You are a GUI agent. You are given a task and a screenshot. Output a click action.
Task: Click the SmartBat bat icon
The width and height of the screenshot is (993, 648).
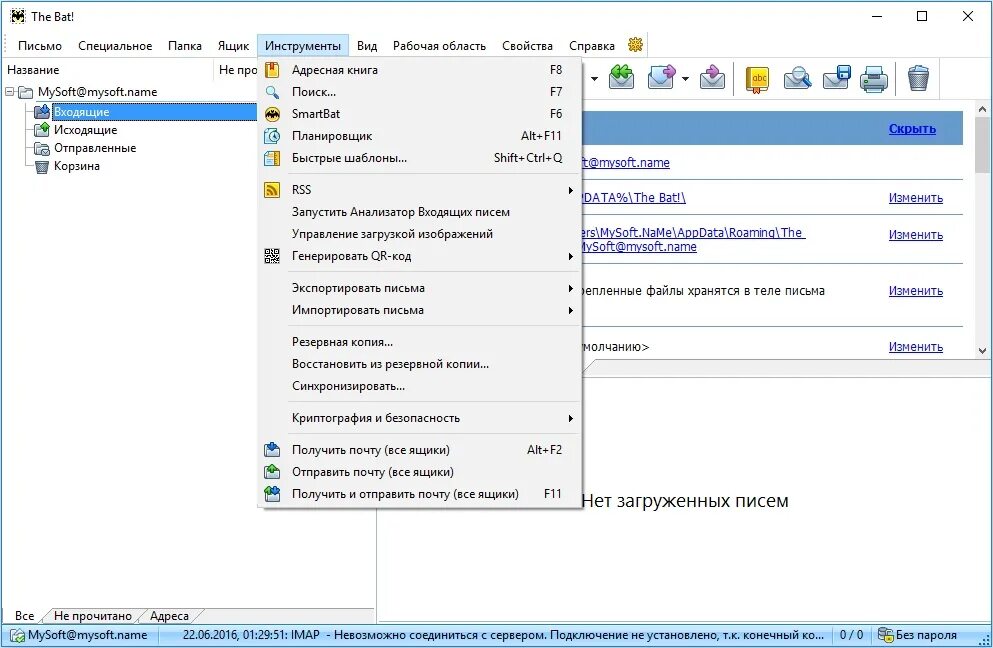[x=272, y=114]
